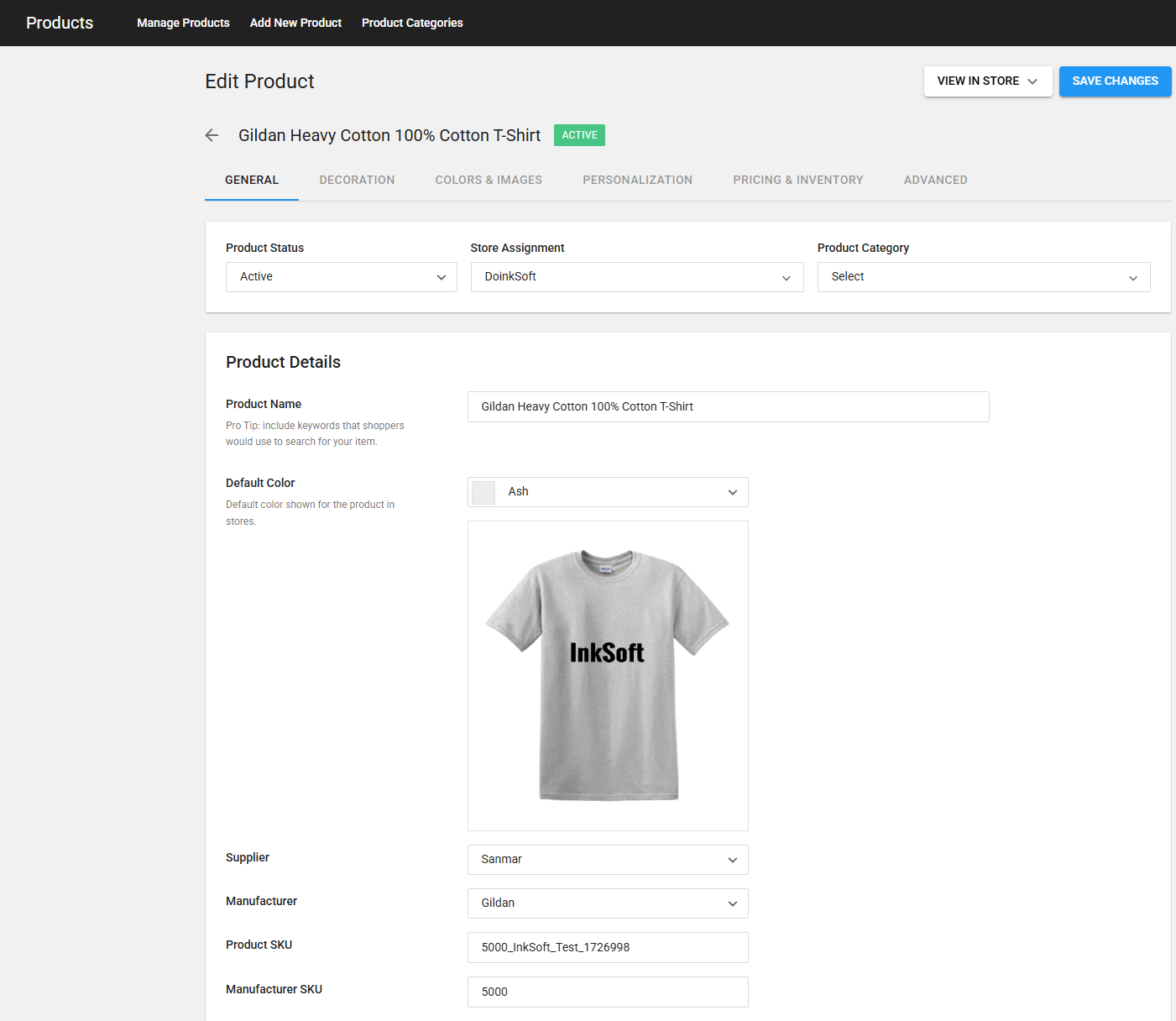Choose a different Default Color from dropdown
The image size is (1176, 1021).
[x=608, y=492]
